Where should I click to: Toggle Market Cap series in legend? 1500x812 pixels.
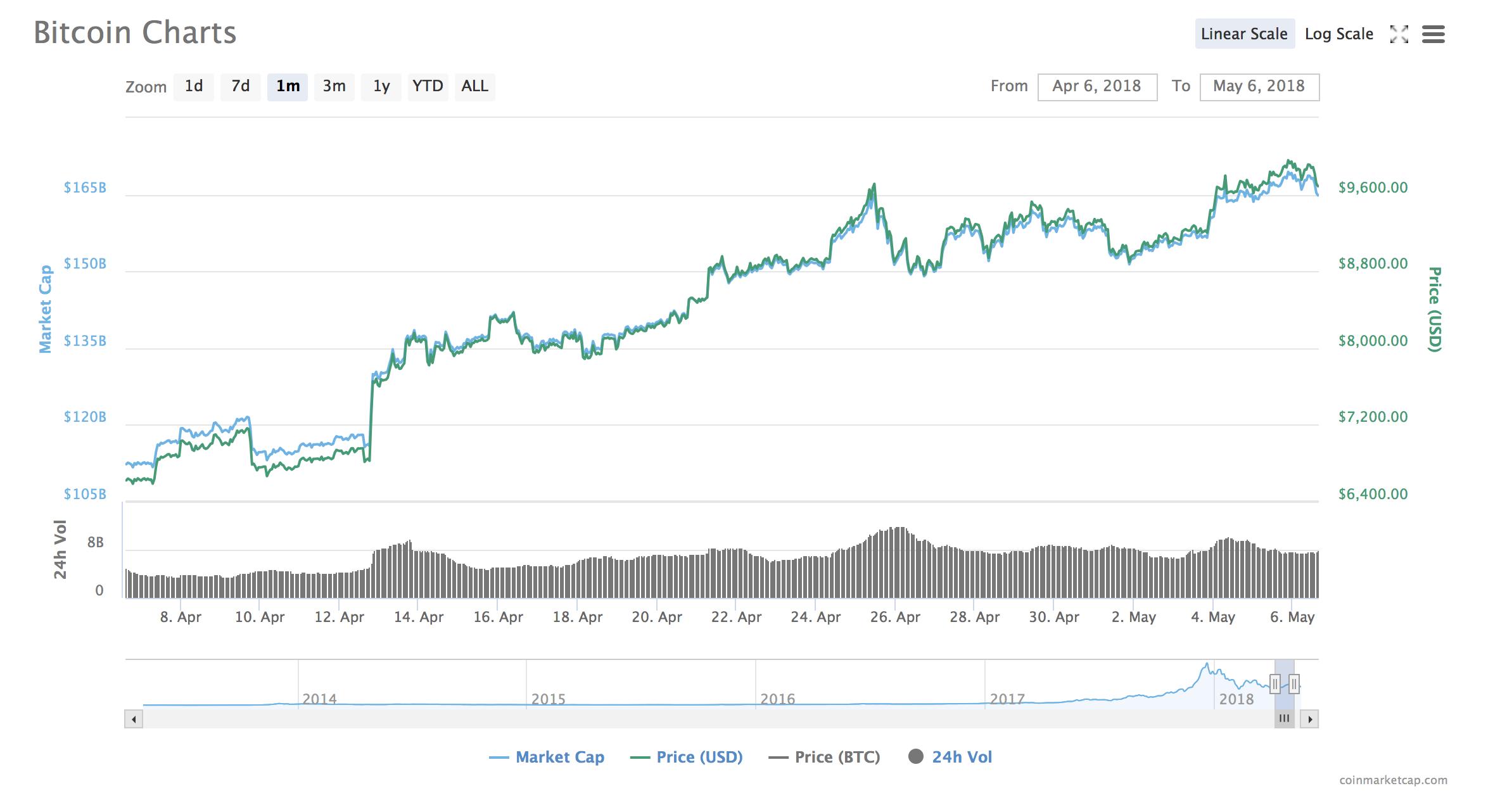coord(547,757)
